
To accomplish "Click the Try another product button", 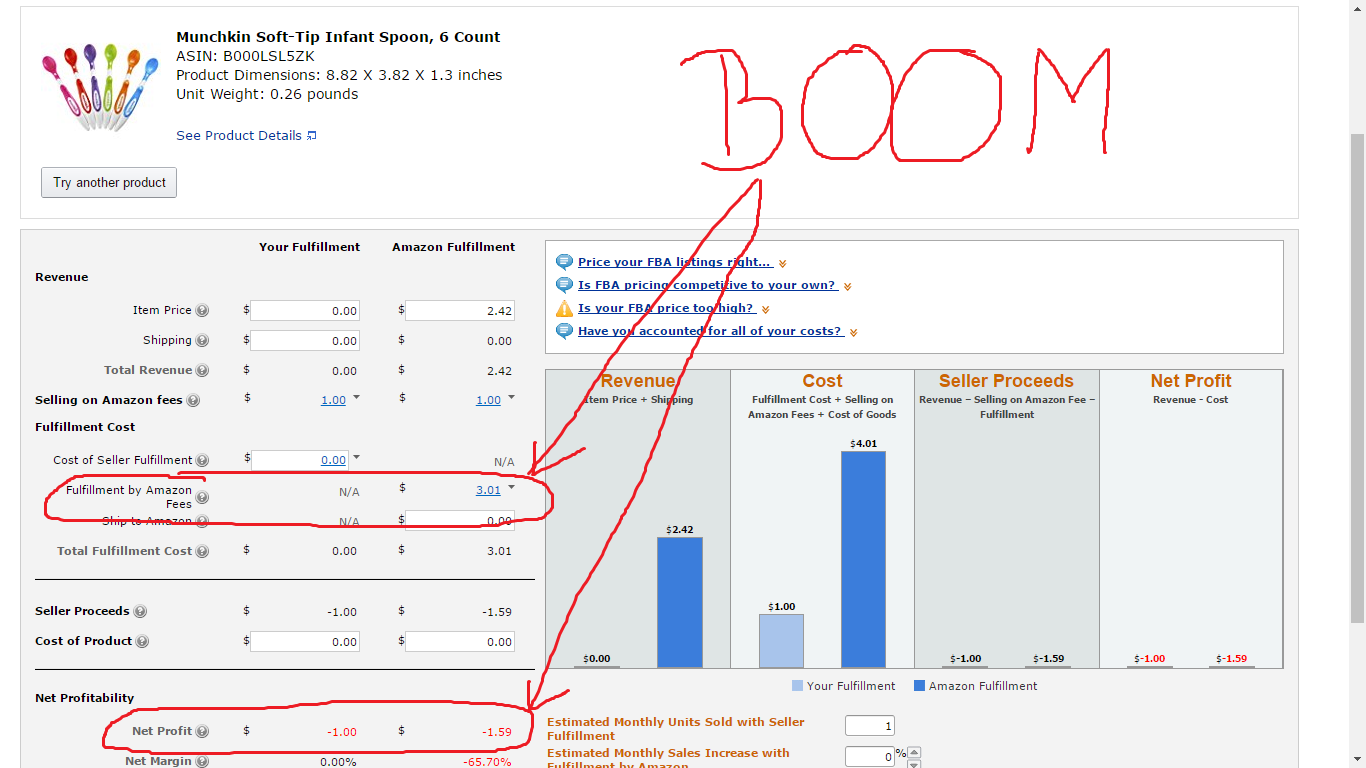I will tap(109, 182).
